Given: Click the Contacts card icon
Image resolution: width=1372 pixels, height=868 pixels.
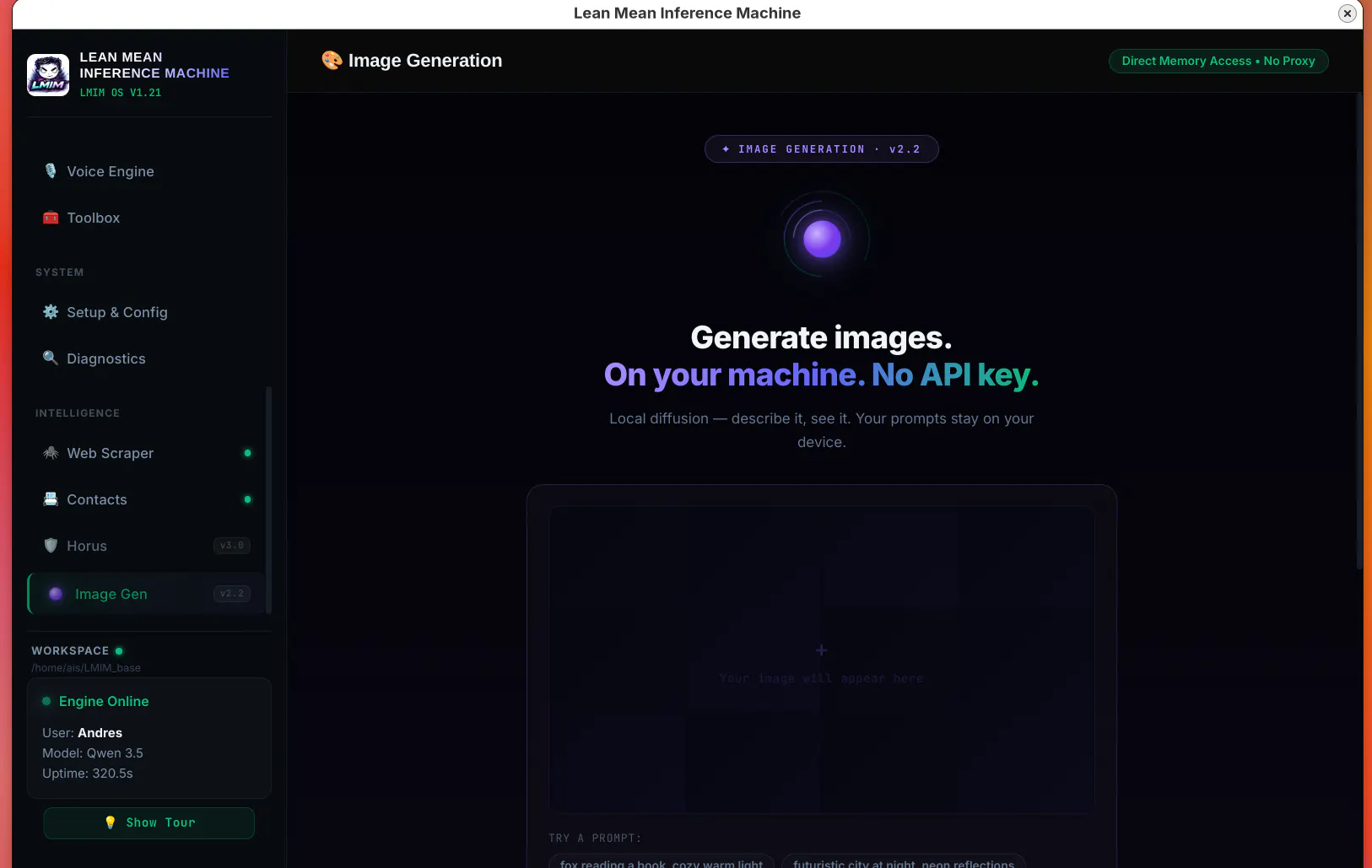Looking at the screenshot, I should (51, 499).
